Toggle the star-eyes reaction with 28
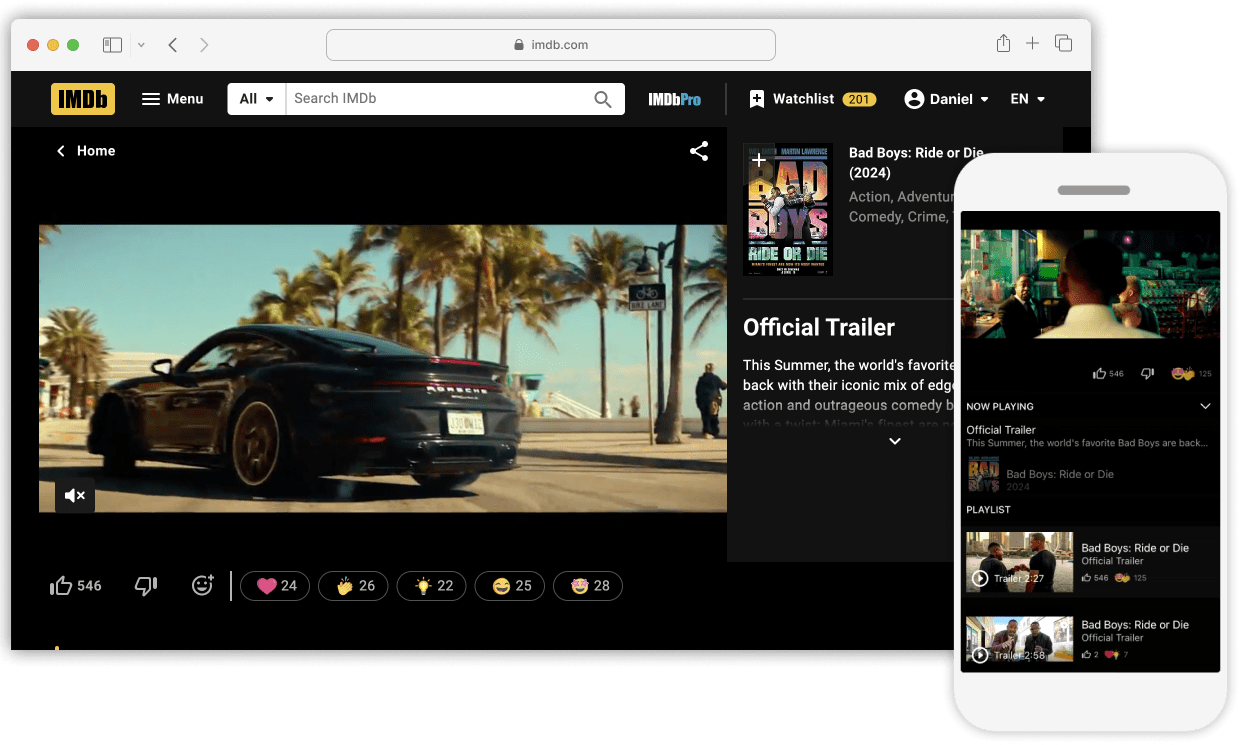The width and height of the screenshot is (1241, 745). click(x=588, y=586)
